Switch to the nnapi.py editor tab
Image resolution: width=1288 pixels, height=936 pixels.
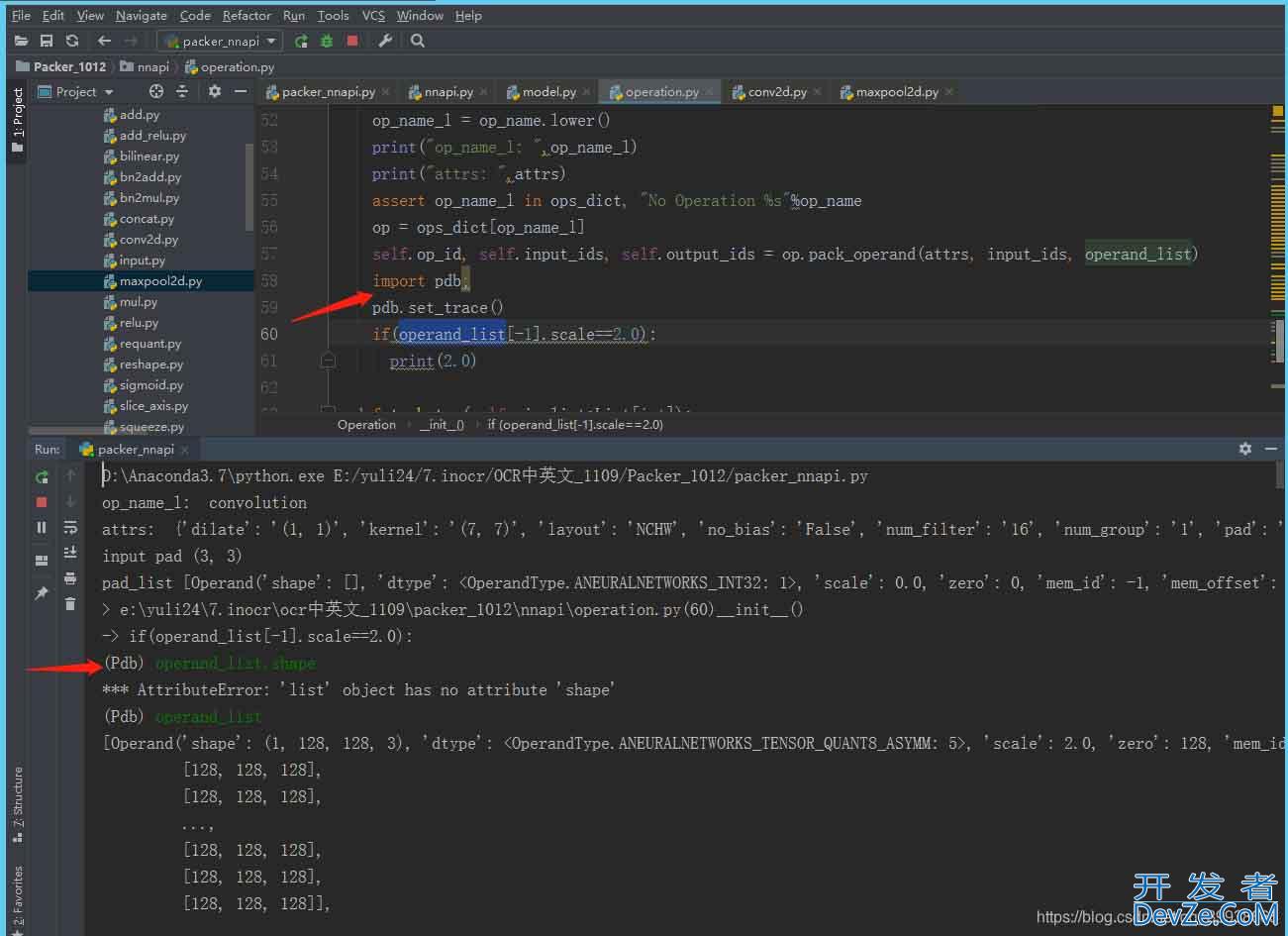447,91
